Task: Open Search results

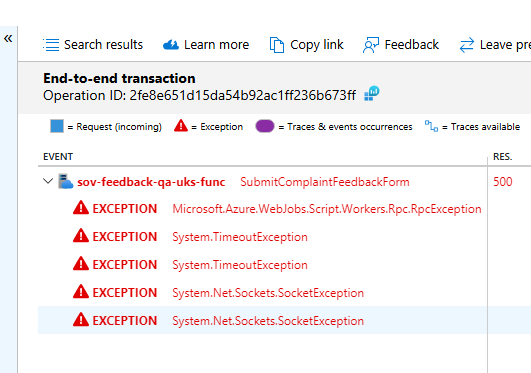Action: [x=93, y=45]
